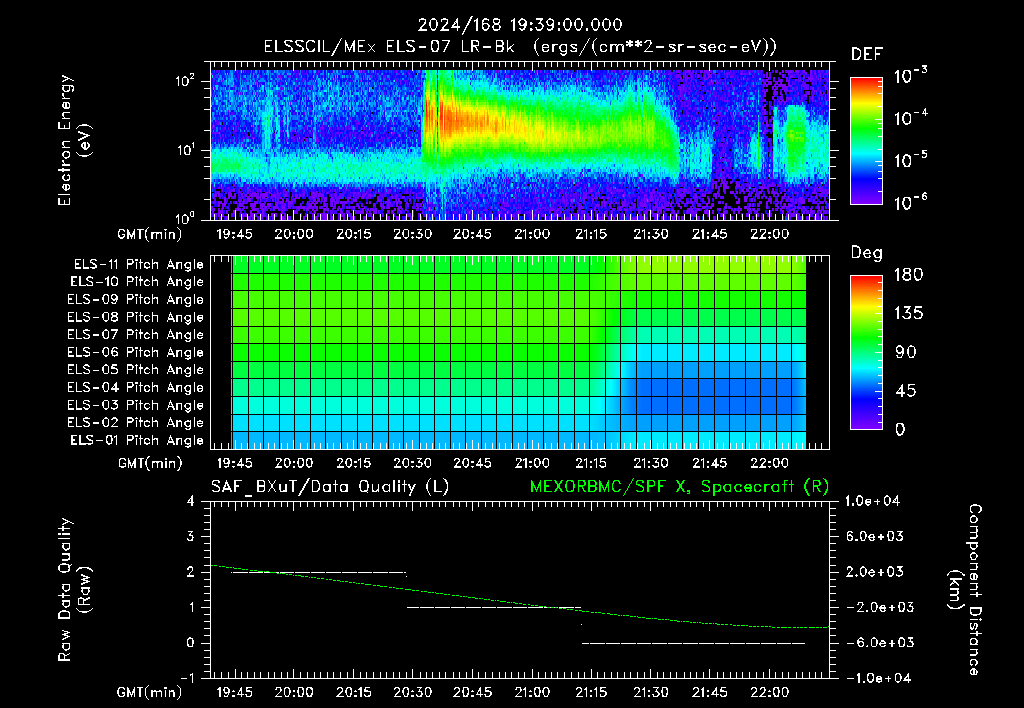Click the 10^0 tick on the energy axis
1024x708 pixels.
pos(185,218)
